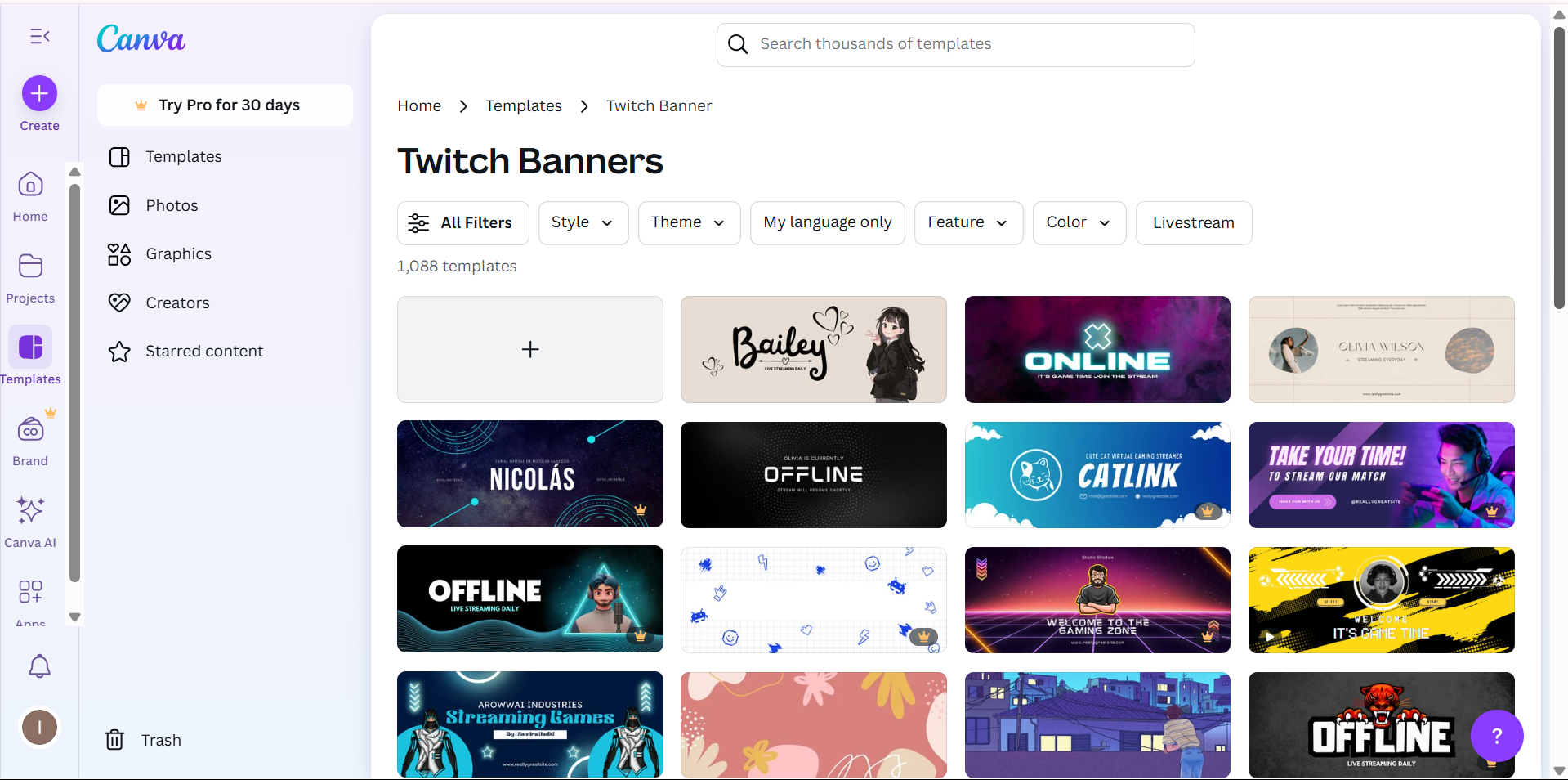1568x780 pixels.
Task: Toggle the Livestream filter
Action: [x=1193, y=222]
